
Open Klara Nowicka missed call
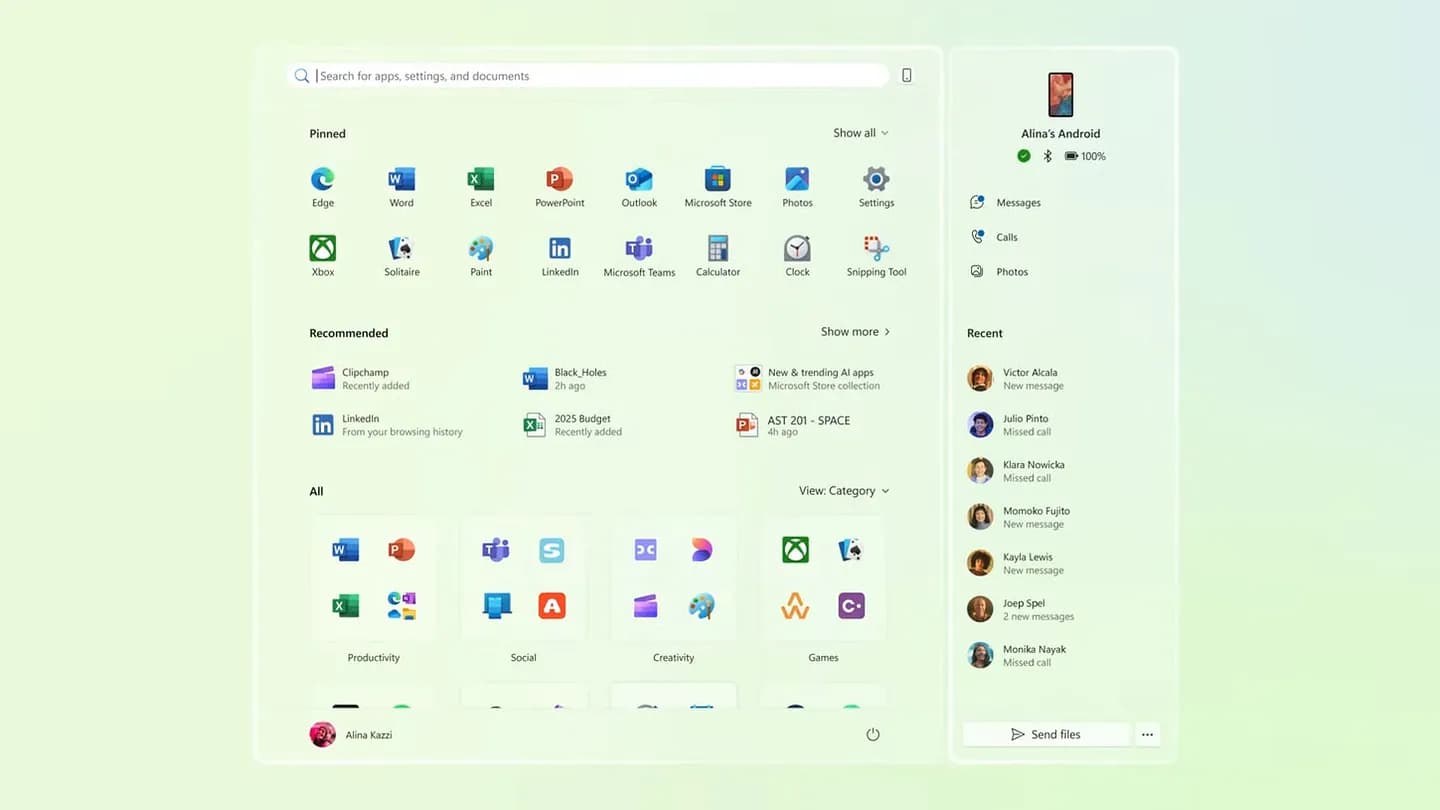pyautogui.click(x=1016, y=471)
